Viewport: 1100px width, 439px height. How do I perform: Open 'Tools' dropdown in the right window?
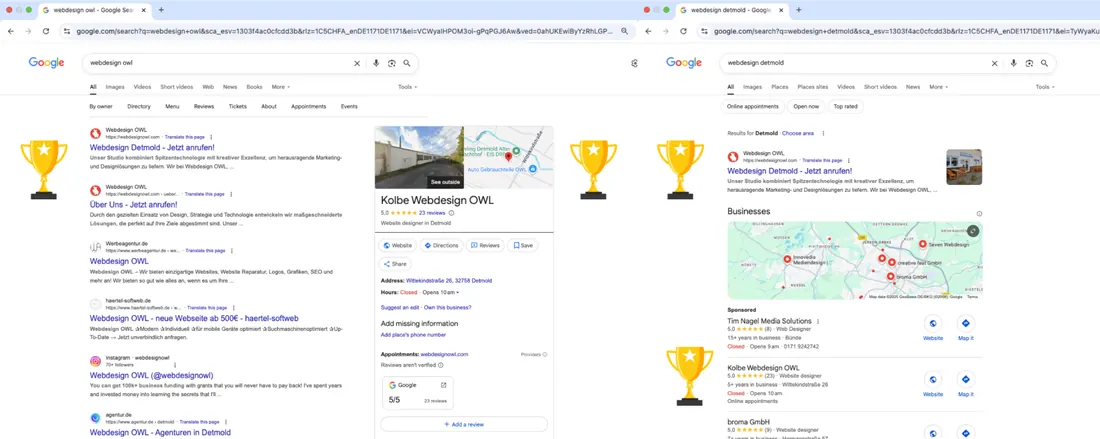pos(1045,87)
